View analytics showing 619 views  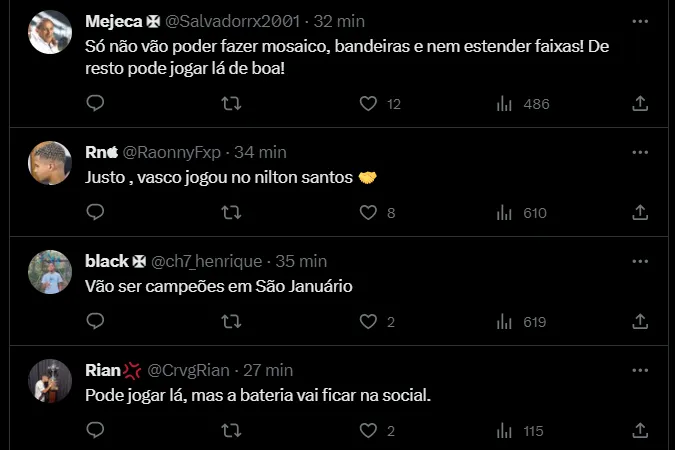(523, 321)
